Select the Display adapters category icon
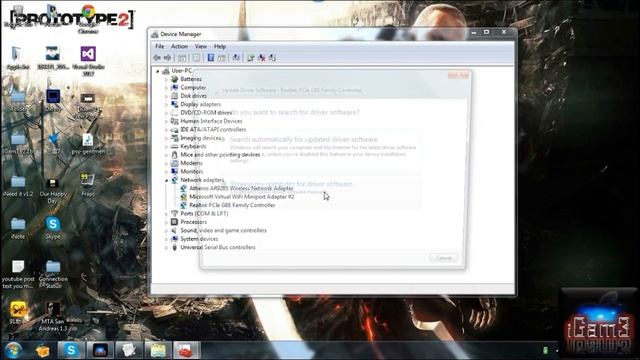The height and width of the screenshot is (360, 640). click(x=174, y=104)
